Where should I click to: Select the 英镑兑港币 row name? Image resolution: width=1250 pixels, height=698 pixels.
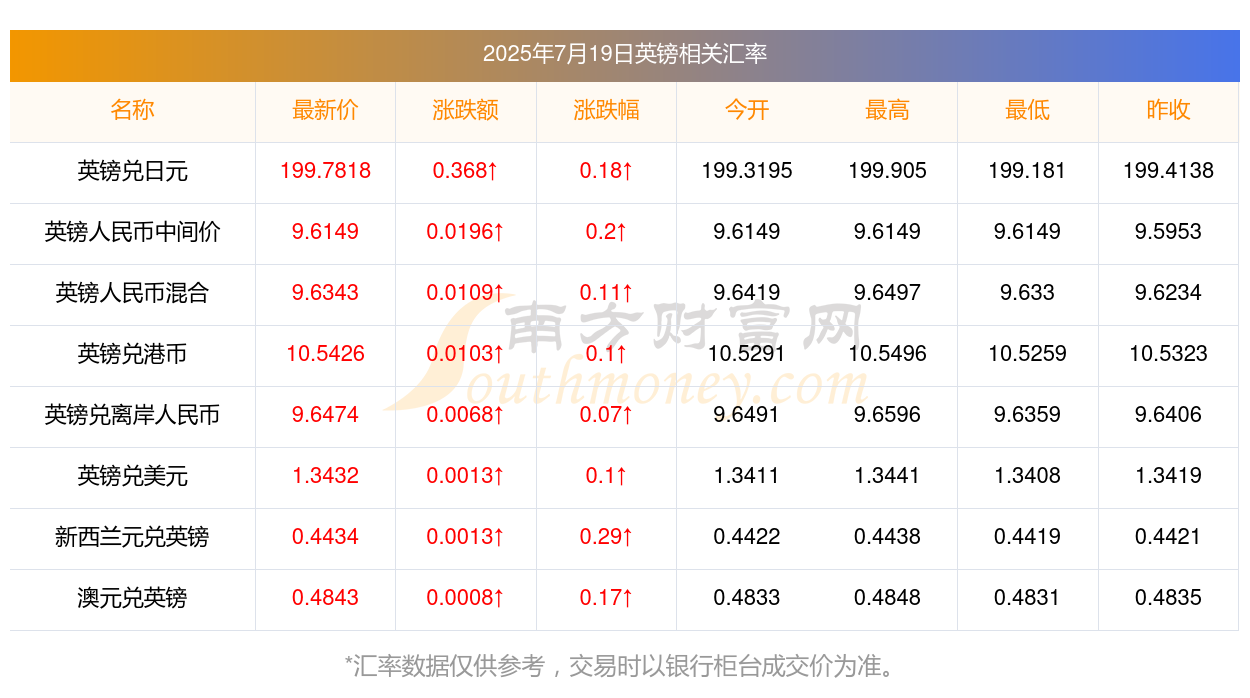click(132, 354)
